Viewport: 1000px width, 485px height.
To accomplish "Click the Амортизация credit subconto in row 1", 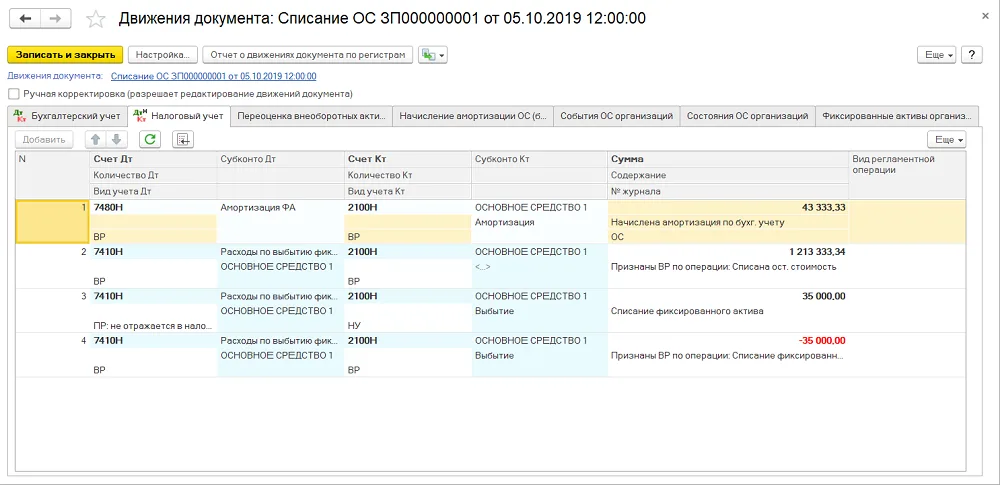I will [539, 222].
